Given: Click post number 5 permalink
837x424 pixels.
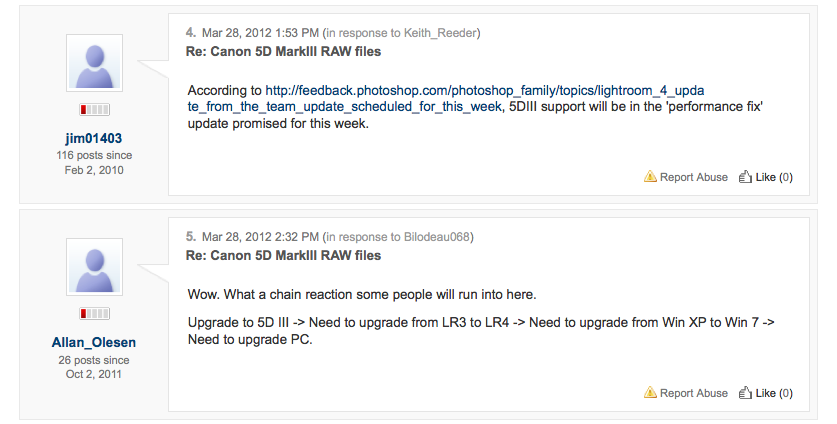Looking at the screenshot, I should click(x=191, y=237).
